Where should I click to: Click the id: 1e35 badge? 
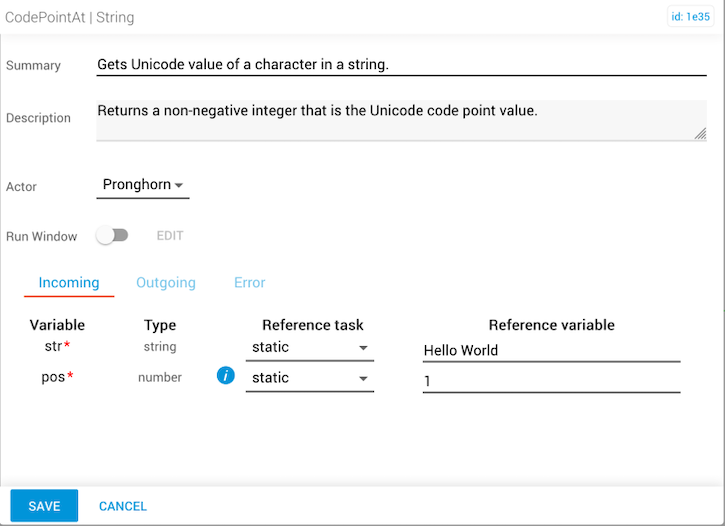tap(691, 17)
